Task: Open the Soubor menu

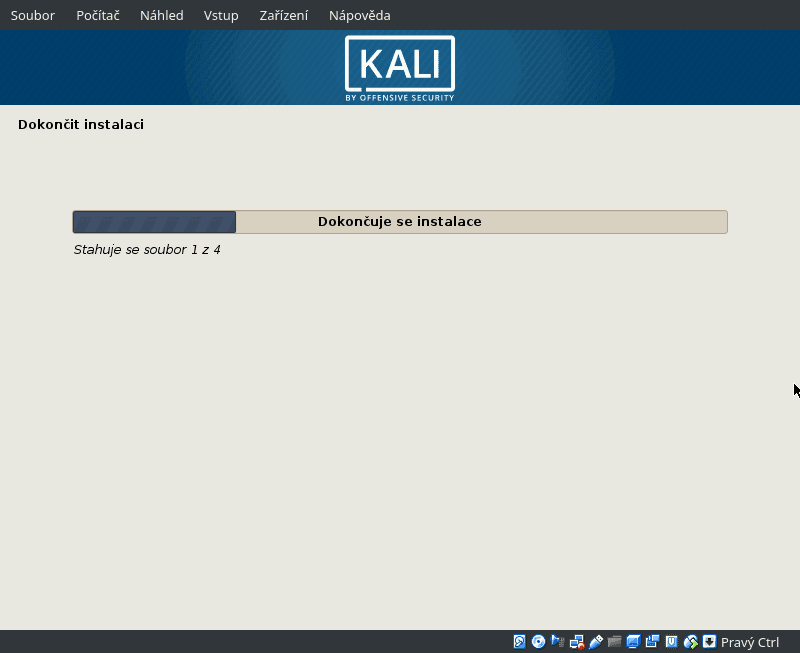Action: [32, 15]
